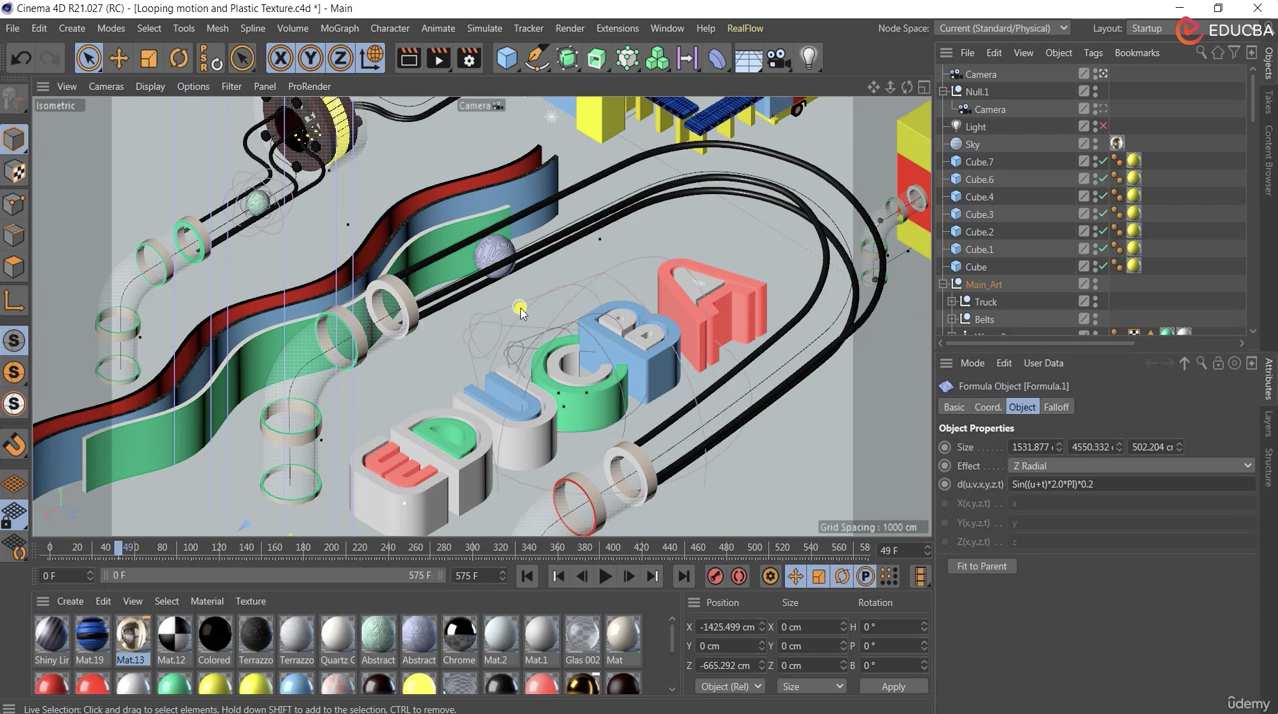
Task: Toggle the X-axis lock in the toolbar
Action: click(280, 58)
